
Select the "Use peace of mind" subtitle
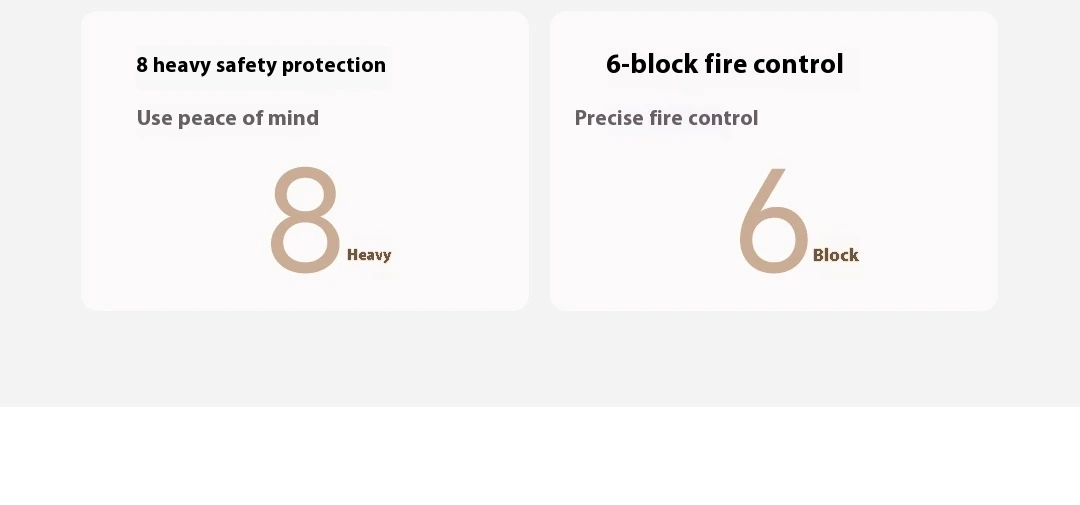point(228,119)
